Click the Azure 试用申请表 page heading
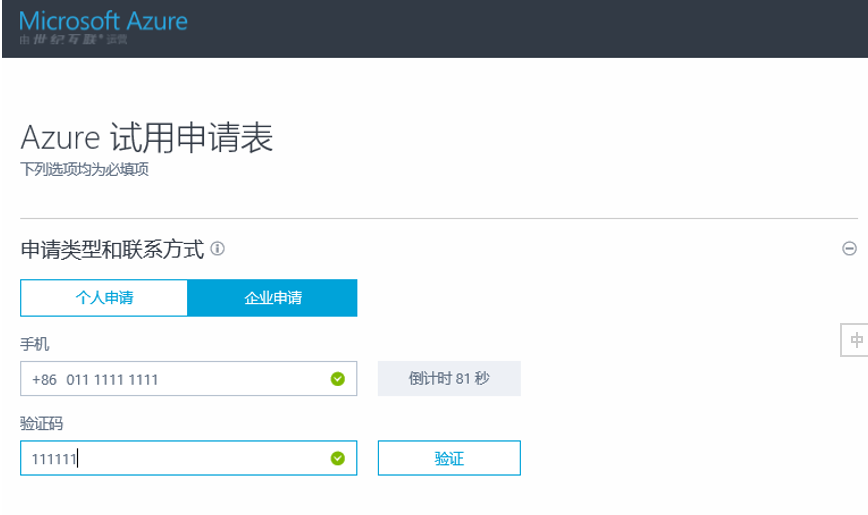The height and width of the screenshot is (515, 868). point(146,139)
